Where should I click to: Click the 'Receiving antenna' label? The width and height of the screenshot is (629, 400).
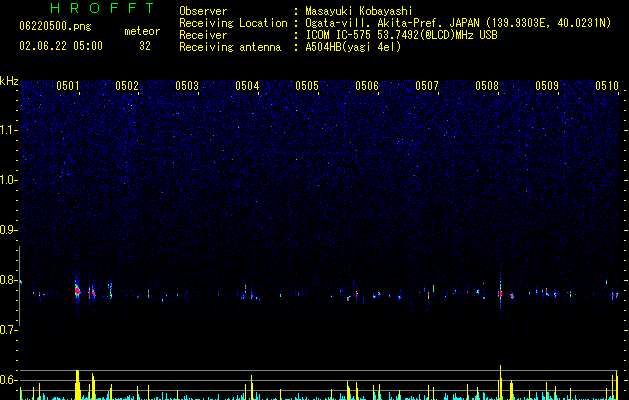click(x=230, y=47)
